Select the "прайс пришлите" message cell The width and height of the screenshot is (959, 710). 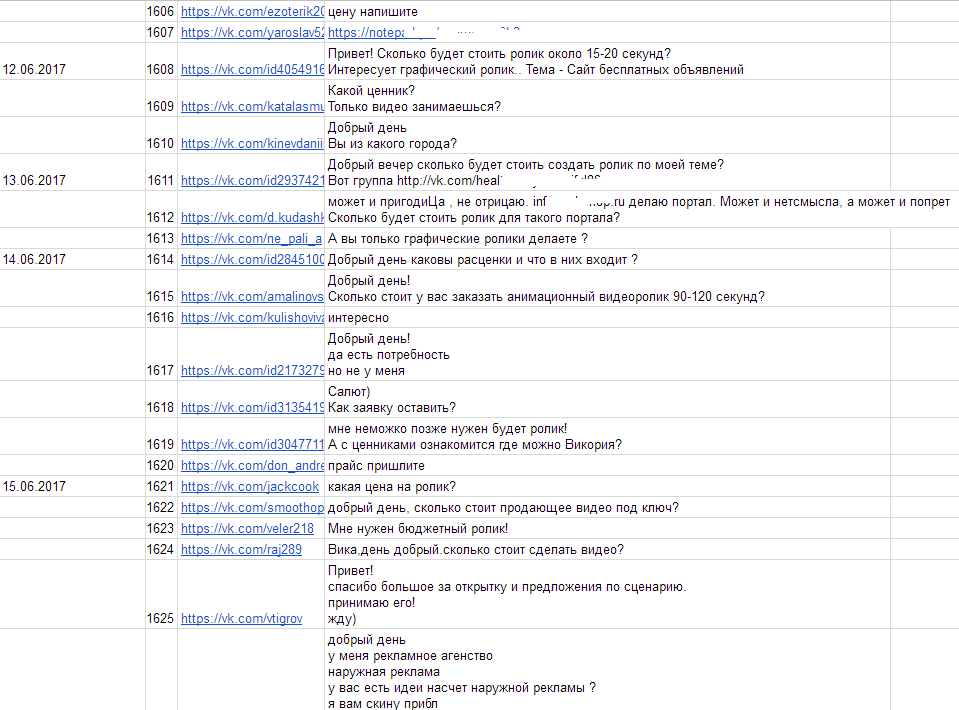500,466
